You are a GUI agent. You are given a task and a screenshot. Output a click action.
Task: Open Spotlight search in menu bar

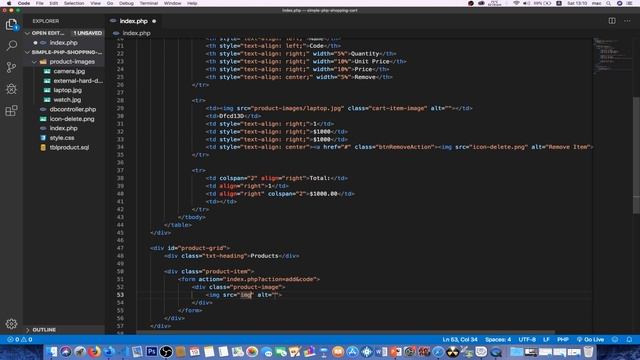click(x=608, y=3)
